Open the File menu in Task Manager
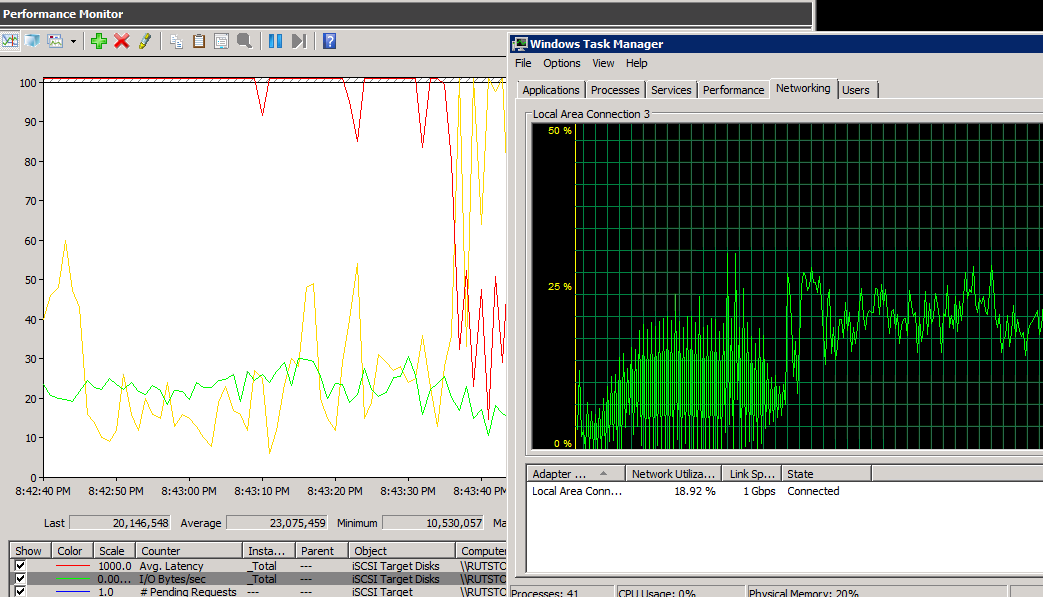The image size is (1043, 597). (523, 63)
